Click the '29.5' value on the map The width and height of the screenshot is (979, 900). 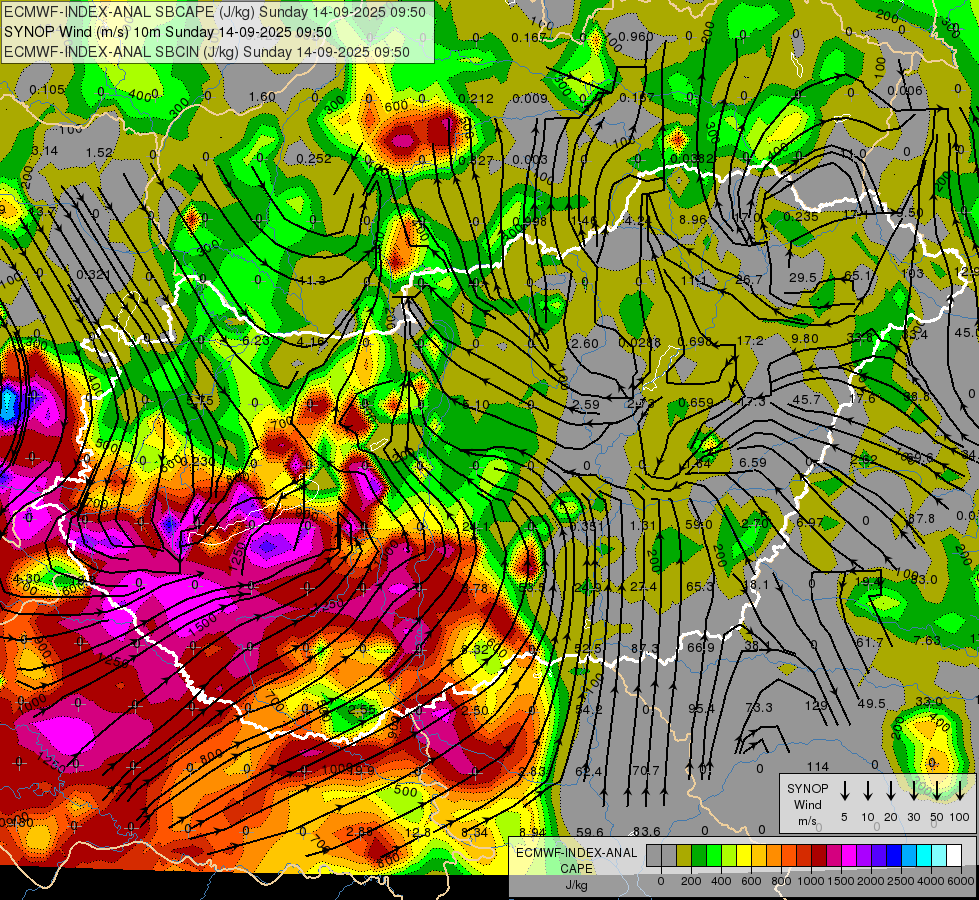803,277
